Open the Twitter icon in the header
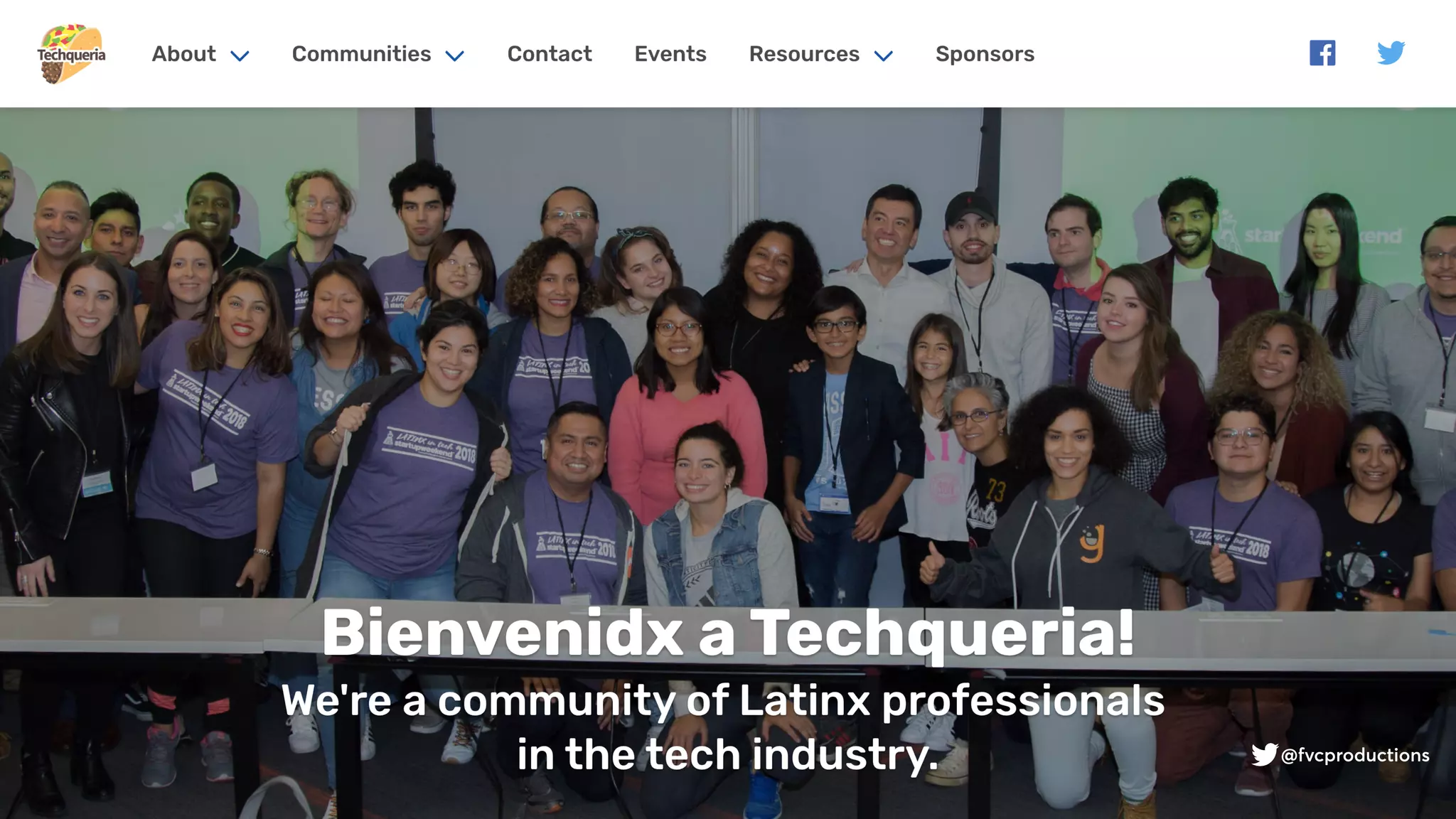1456x819 pixels. 1391,53
